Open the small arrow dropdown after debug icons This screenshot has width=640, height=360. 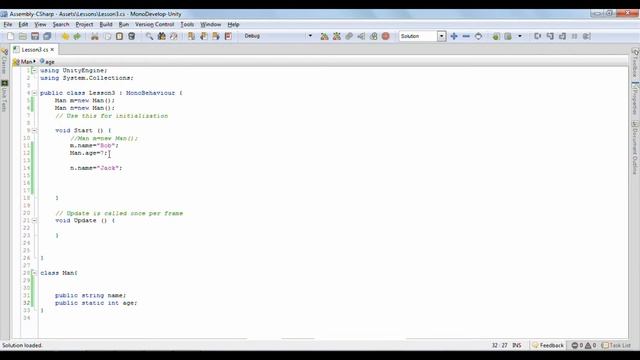pyautogui.click(x=520, y=36)
